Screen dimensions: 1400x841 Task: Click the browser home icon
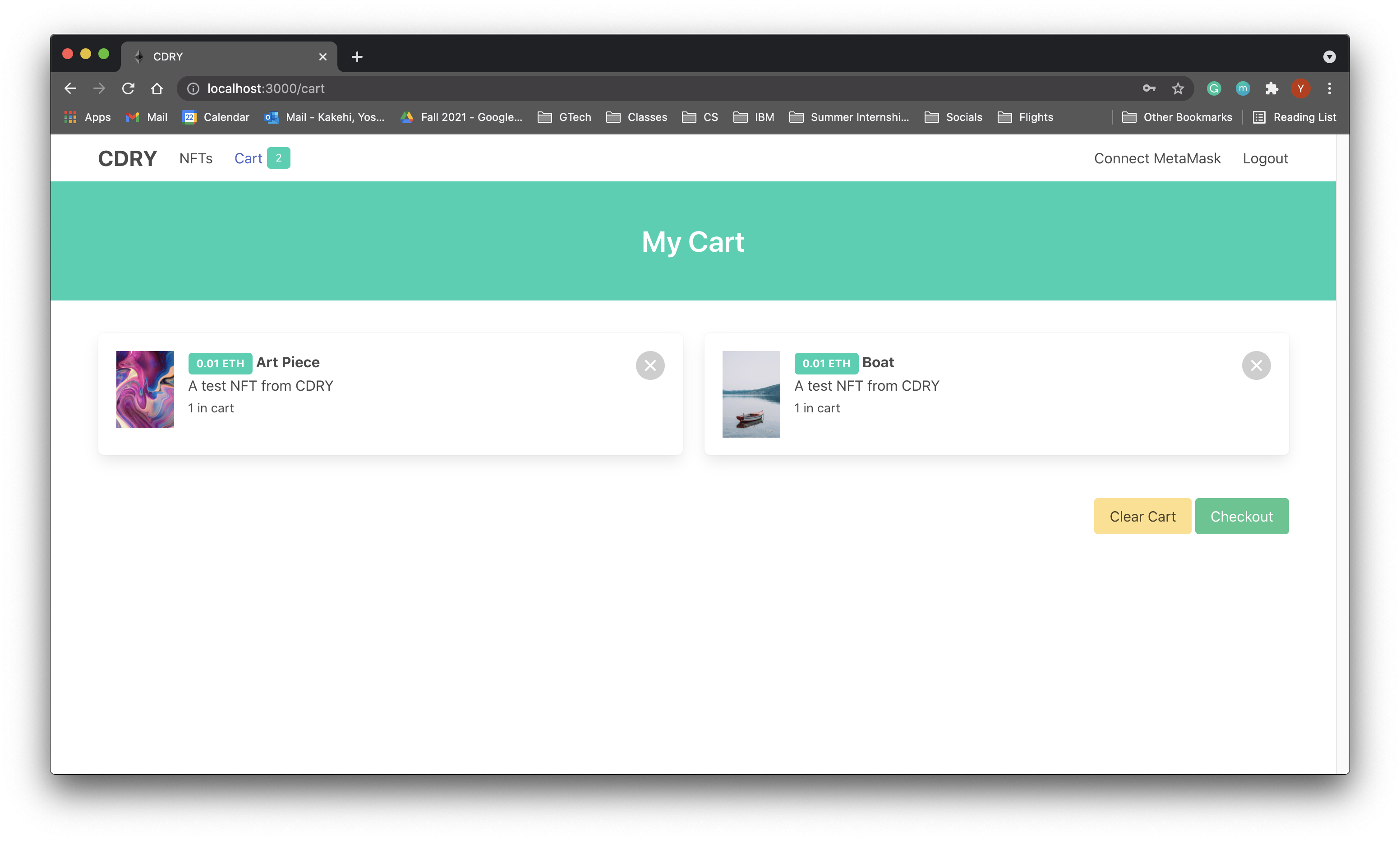click(x=157, y=88)
